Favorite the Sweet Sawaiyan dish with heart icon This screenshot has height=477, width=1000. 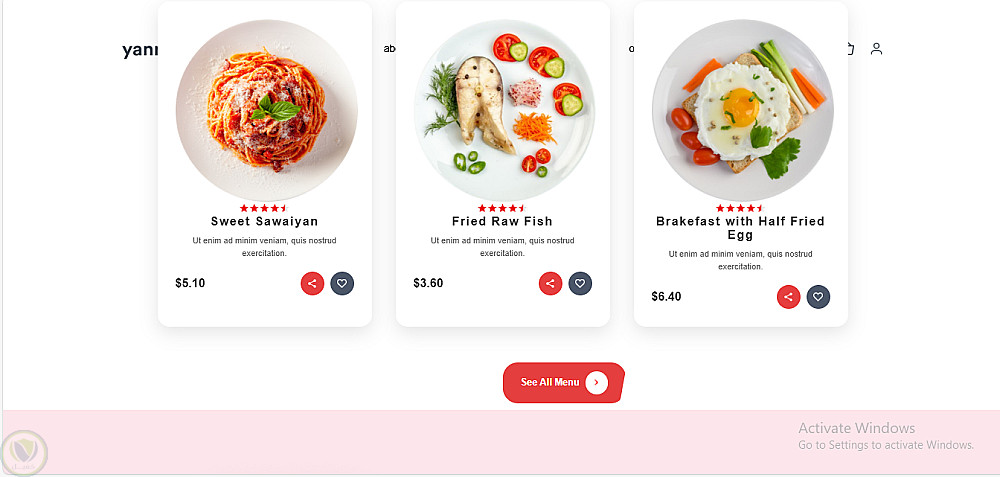tap(342, 284)
